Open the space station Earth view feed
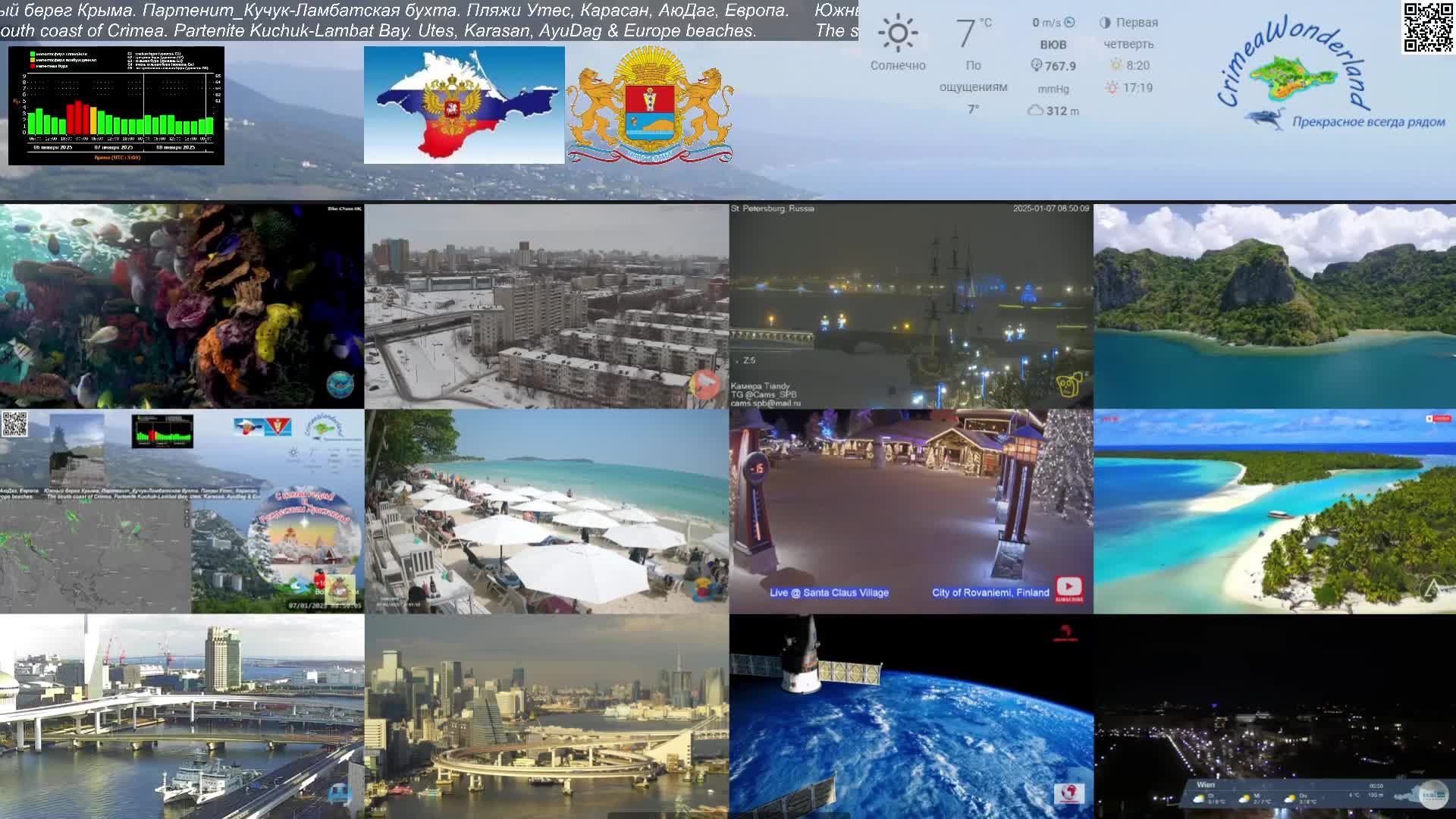Screen dimensions: 1456x819 point(911,717)
